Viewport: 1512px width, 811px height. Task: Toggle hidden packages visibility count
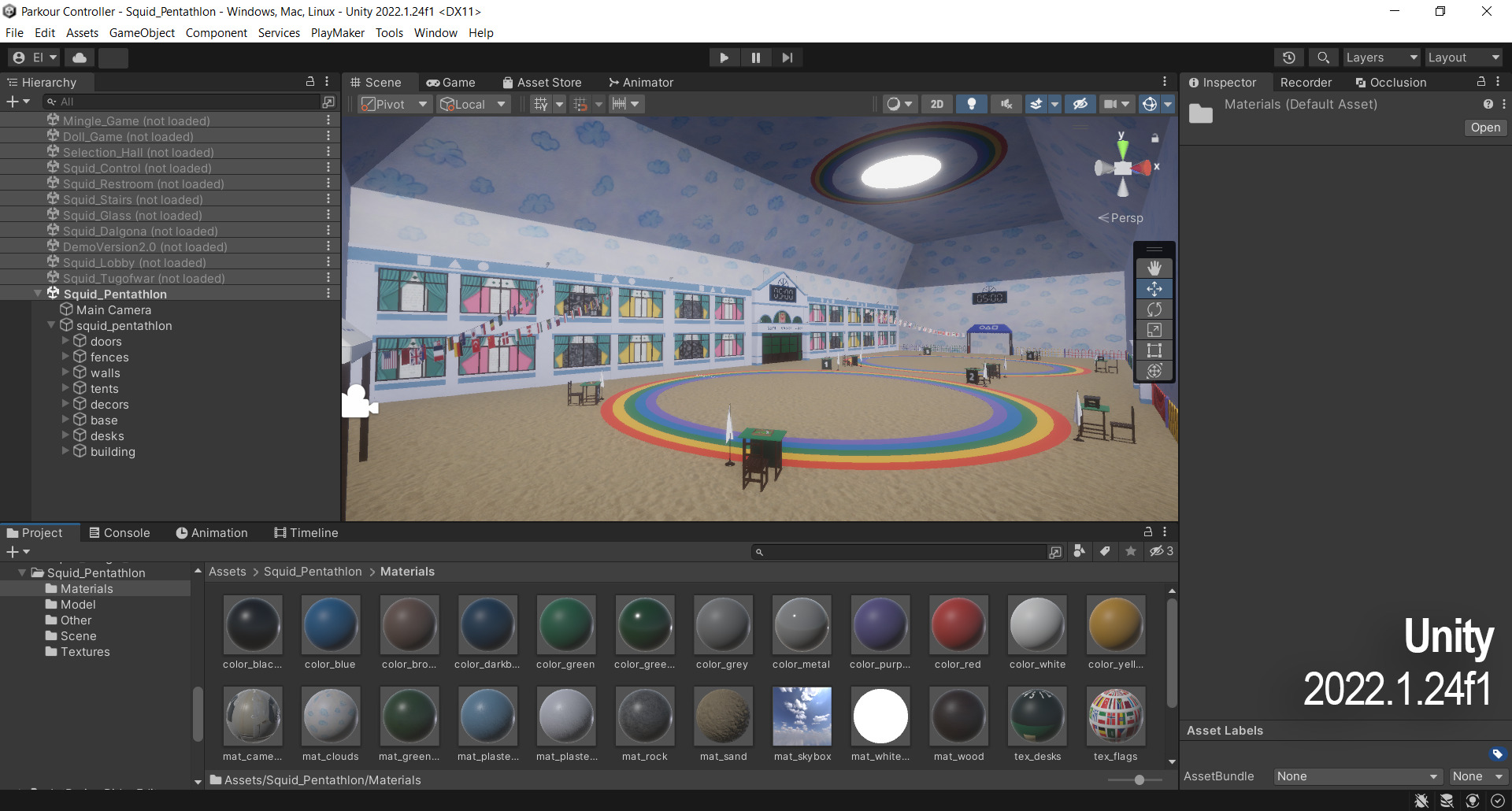click(x=1162, y=551)
